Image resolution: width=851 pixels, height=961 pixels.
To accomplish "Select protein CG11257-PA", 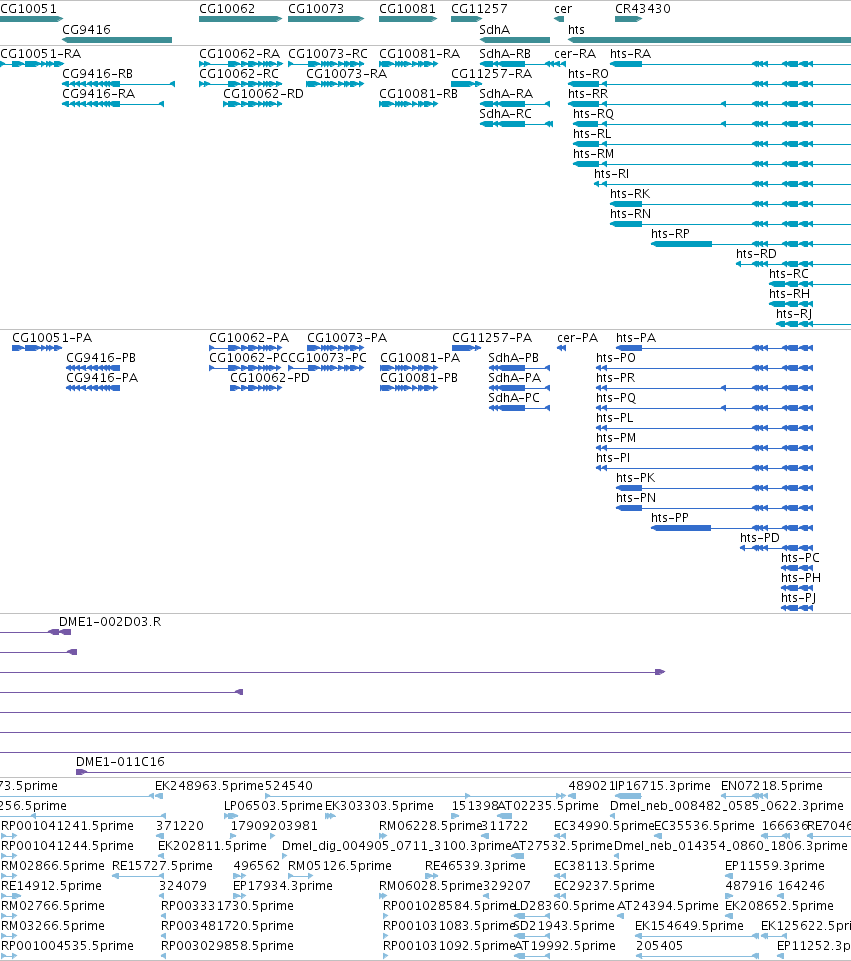I will [466, 348].
